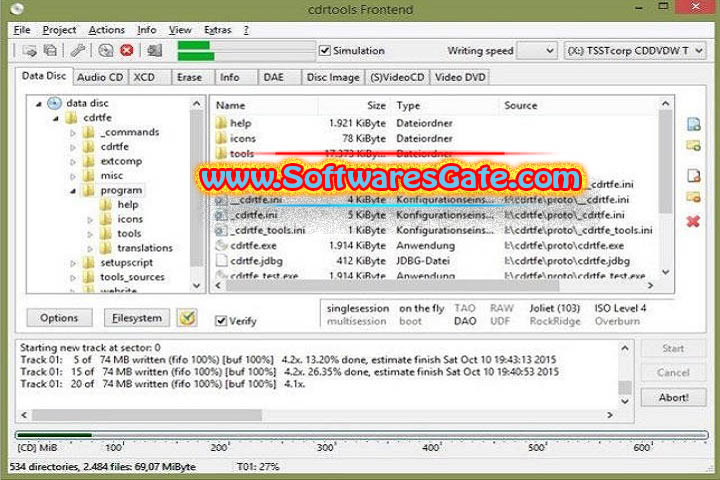Open the Project menu
The image size is (720, 480).
59,30
